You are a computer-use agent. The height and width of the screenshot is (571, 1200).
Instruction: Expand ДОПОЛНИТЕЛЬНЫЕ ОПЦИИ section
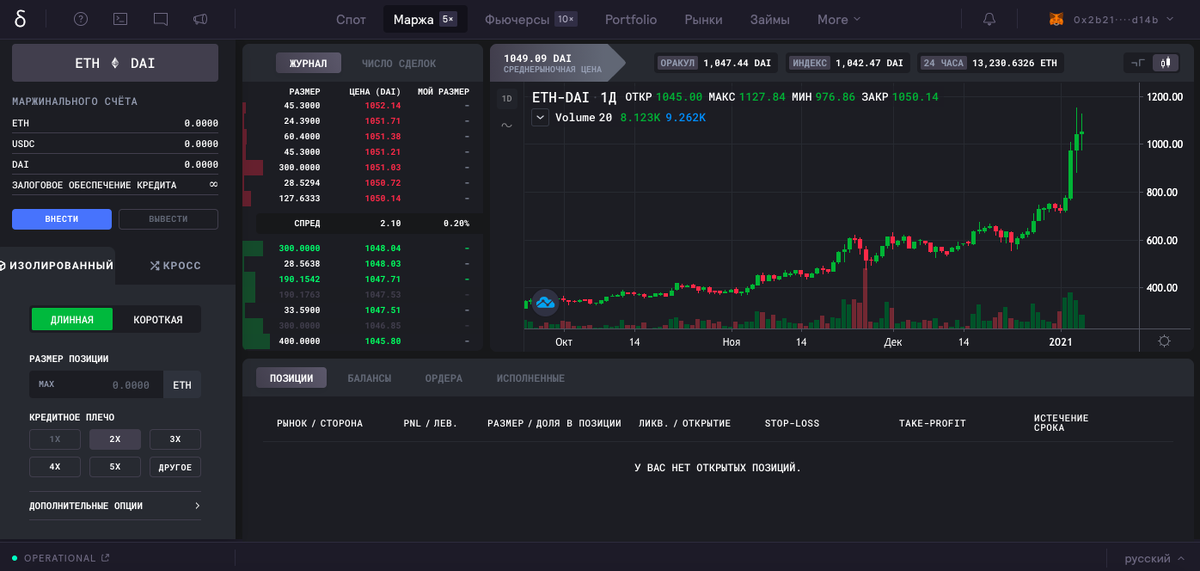[115, 506]
